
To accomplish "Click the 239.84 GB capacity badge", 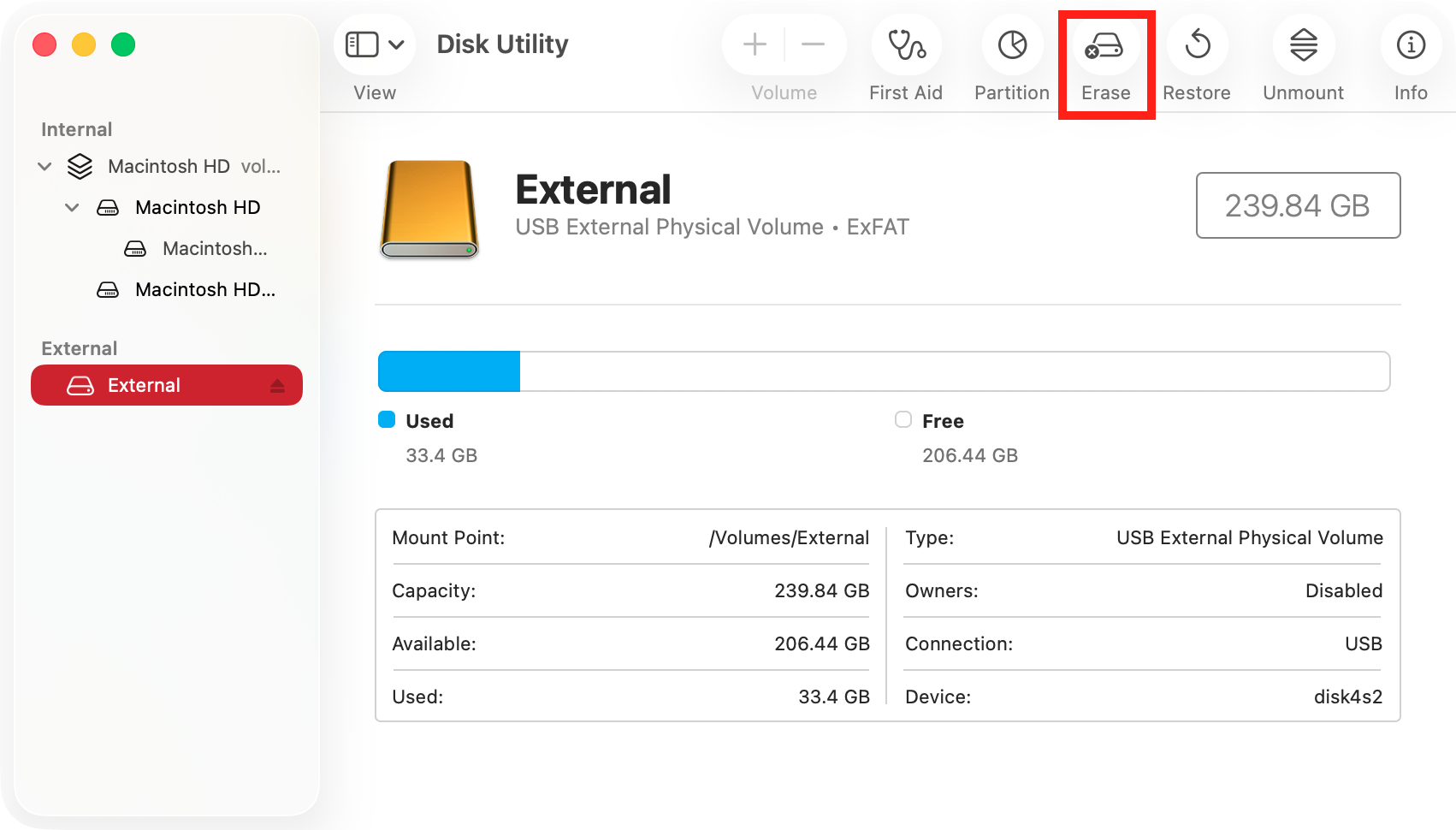I will pyautogui.click(x=1297, y=205).
